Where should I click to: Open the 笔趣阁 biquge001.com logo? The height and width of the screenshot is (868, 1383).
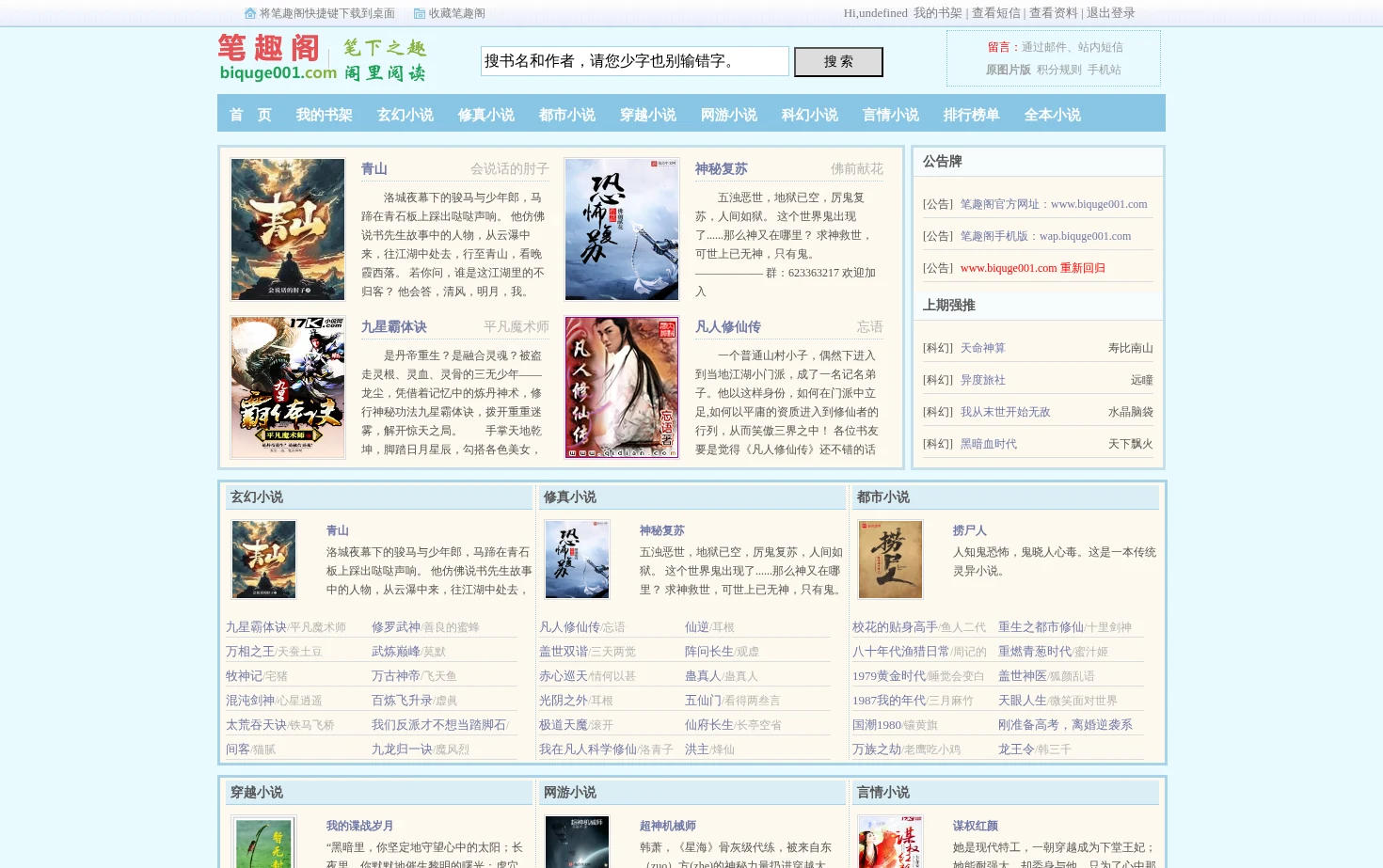click(322, 58)
